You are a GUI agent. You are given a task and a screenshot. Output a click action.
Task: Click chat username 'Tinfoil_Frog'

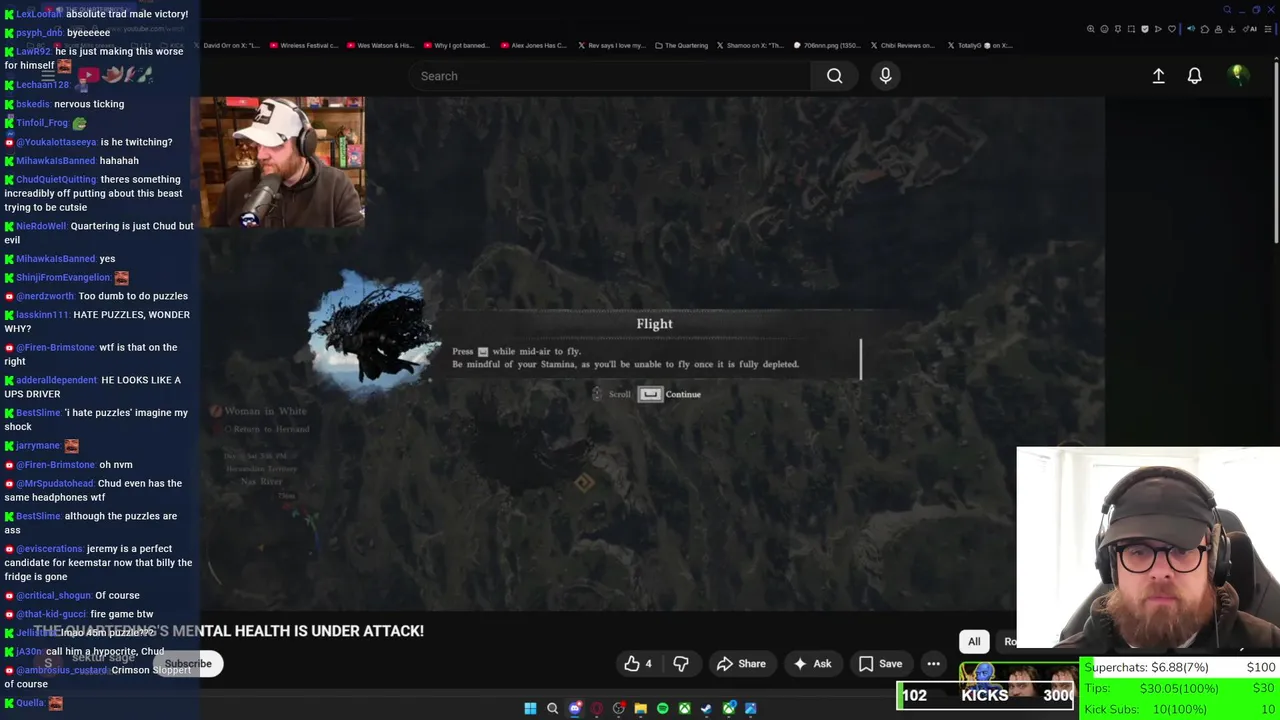coord(42,123)
